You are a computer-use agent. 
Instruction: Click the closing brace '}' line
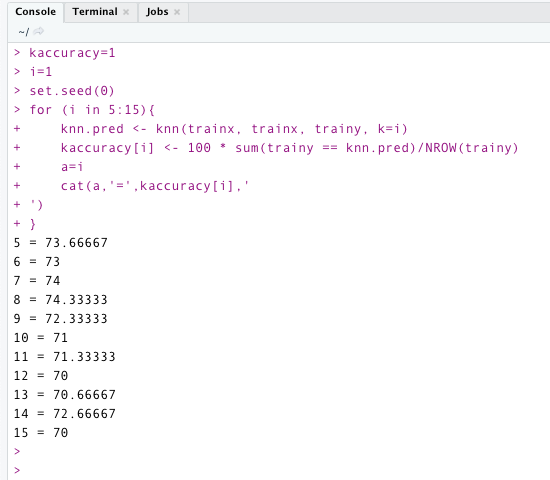pos(33,224)
